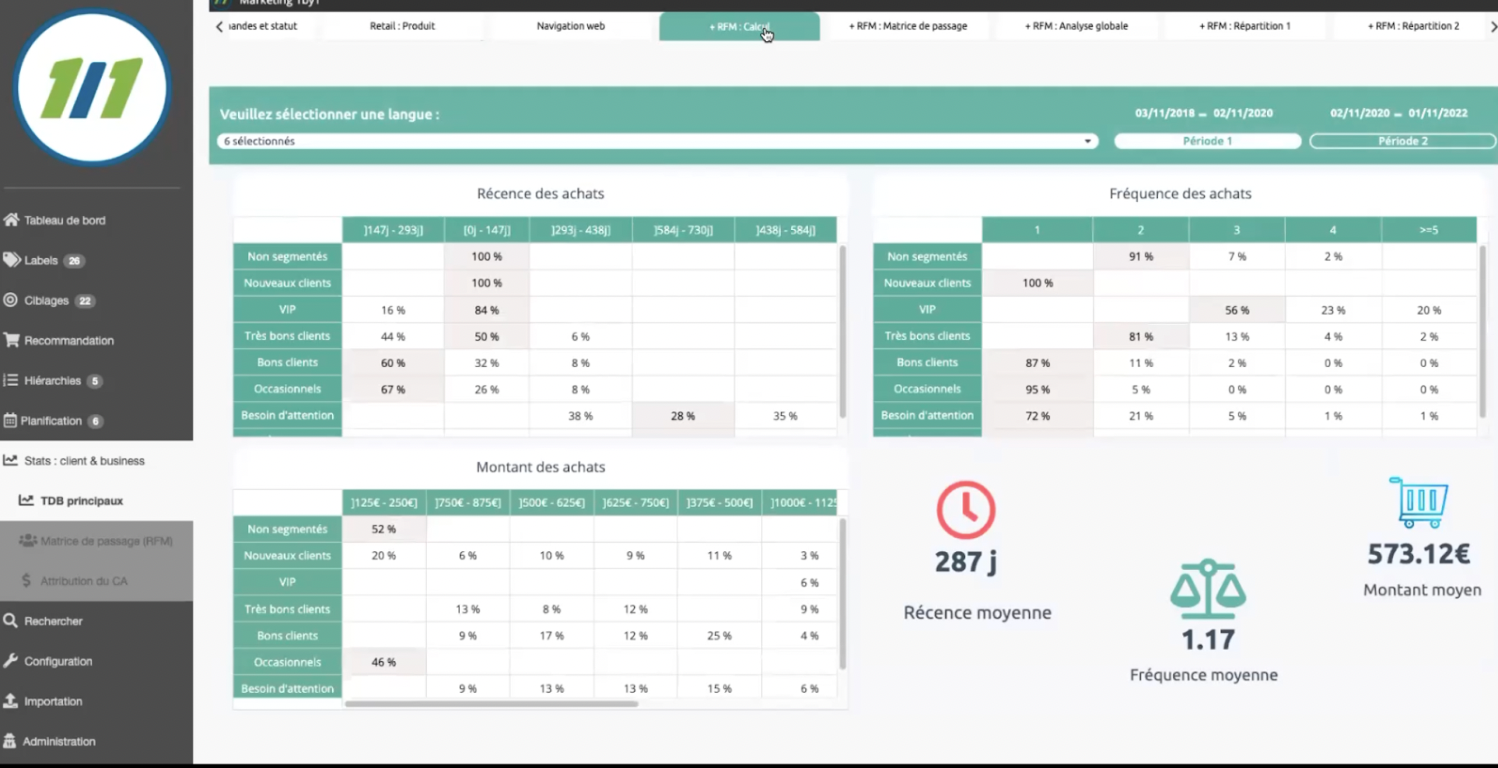Open the RFM : Calcul tab
1498x768 pixels.
tap(740, 26)
